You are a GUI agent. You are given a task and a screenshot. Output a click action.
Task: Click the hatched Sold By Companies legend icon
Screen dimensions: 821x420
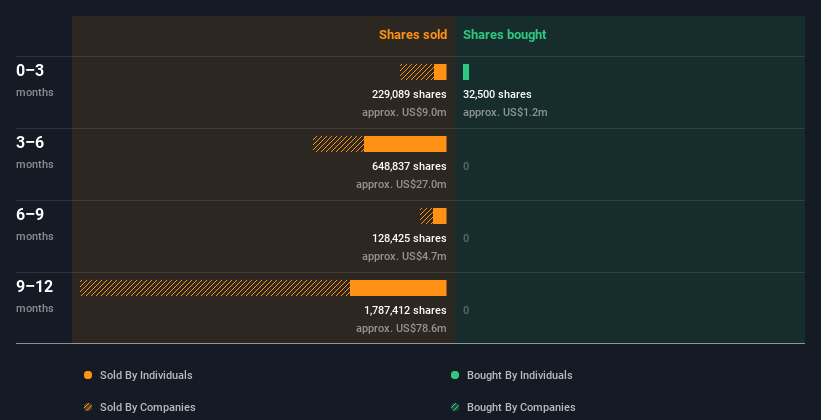pyautogui.click(x=88, y=407)
